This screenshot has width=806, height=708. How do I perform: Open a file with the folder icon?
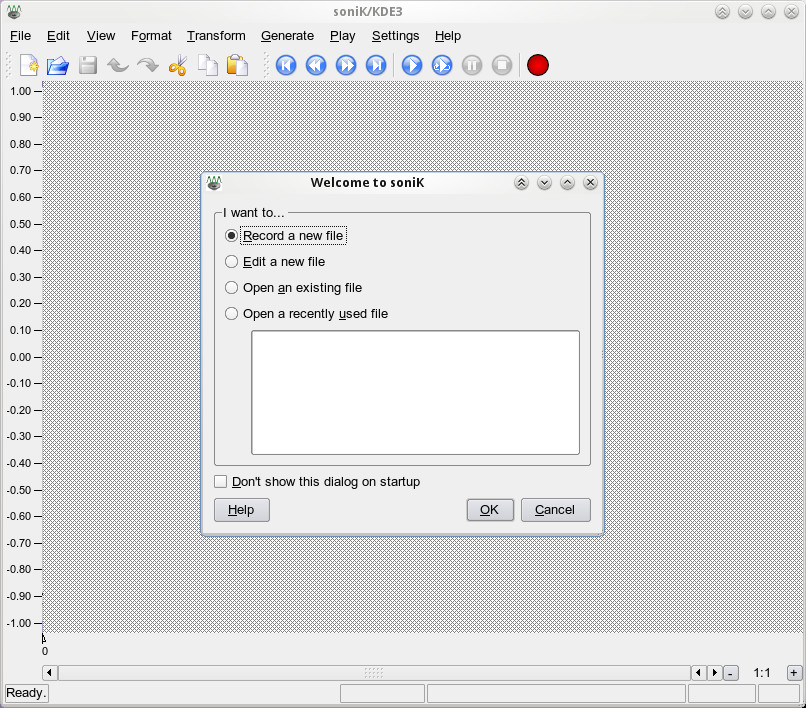coord(58,65)
